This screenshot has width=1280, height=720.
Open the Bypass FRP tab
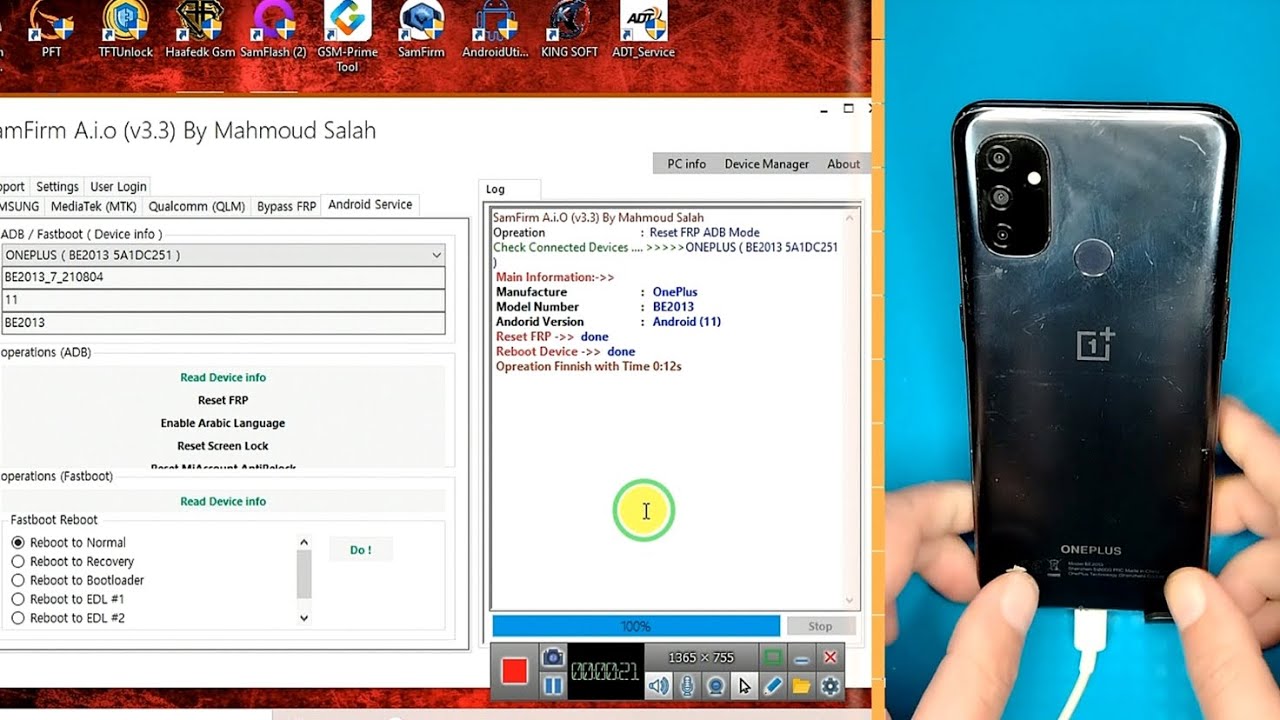[x=286, y=206]
